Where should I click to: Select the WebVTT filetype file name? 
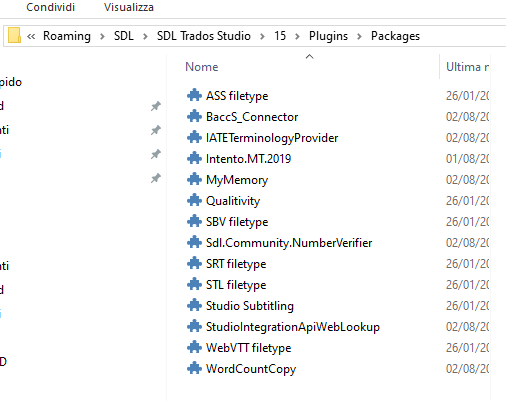(x=249, y=348)
